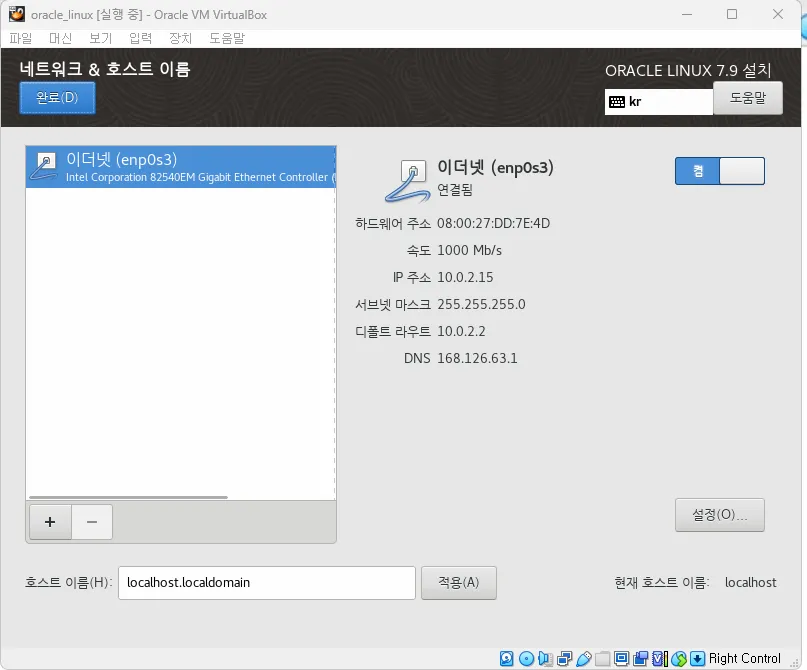This screenshot has width=807, height=670.
Task: Click the speed value 1000 Mb/s
Action: point(469,250)
